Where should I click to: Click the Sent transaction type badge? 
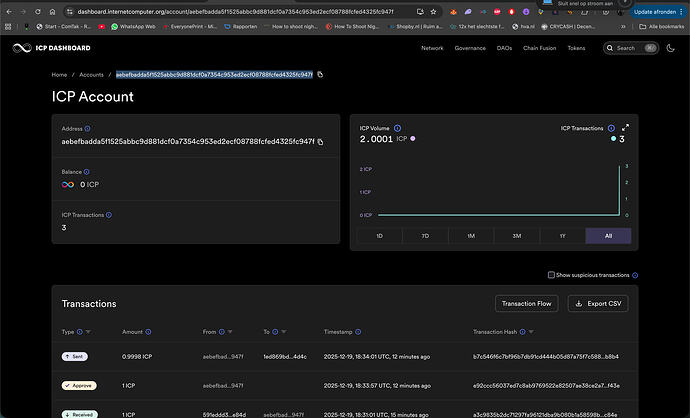click(x=74, y=356)
